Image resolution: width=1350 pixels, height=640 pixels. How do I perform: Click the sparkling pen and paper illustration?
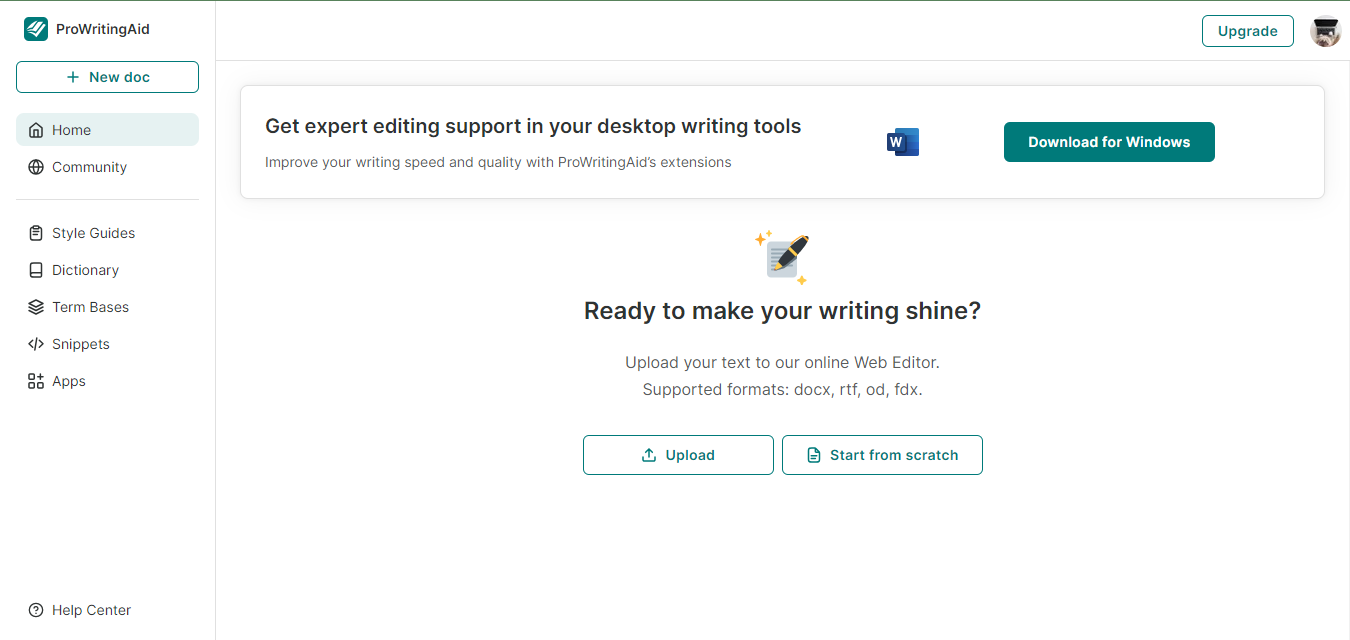point(782,257)
